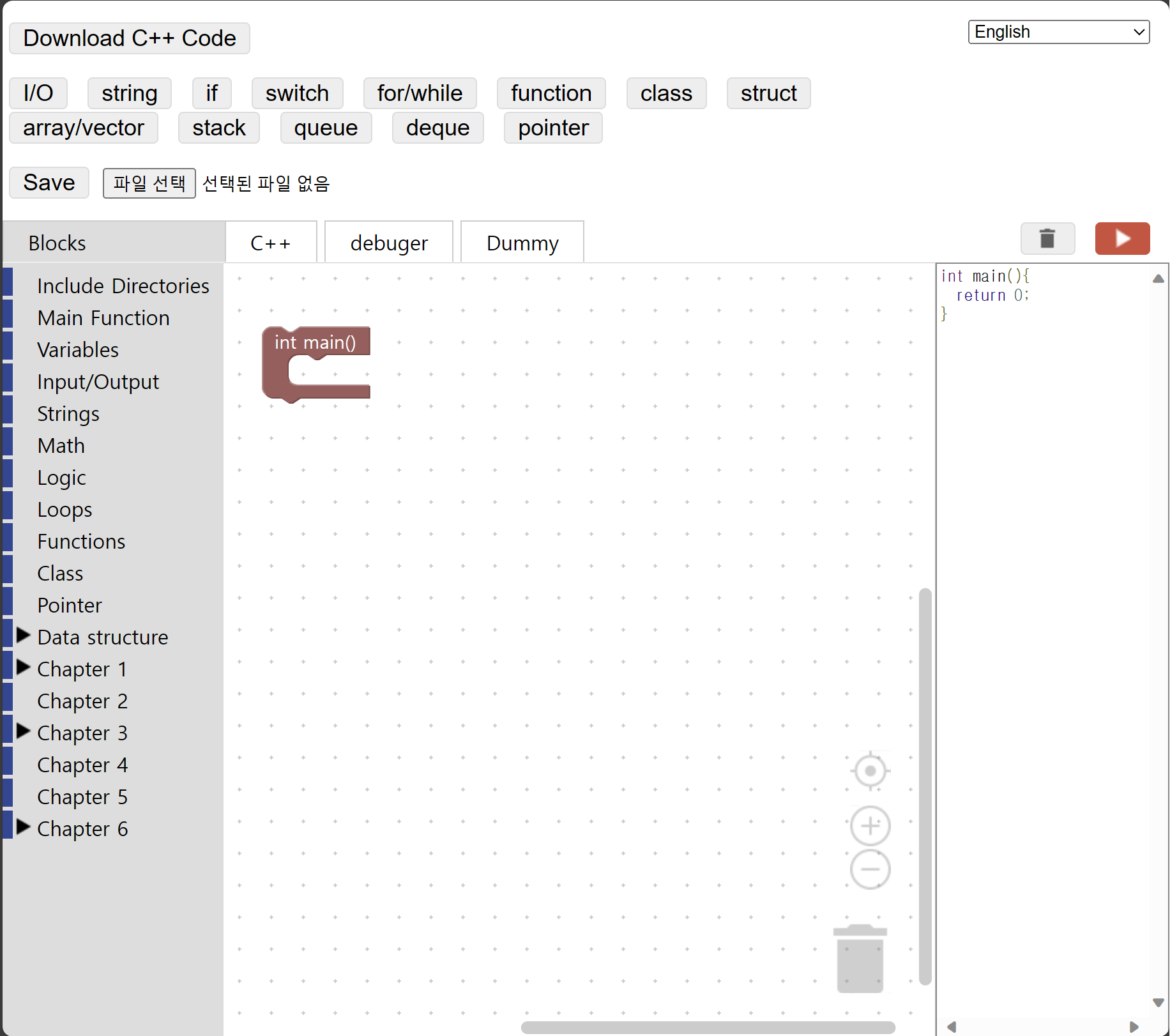Center the workspace with the target icon
The image size is (1170, 1036).
tap(870, 770)
